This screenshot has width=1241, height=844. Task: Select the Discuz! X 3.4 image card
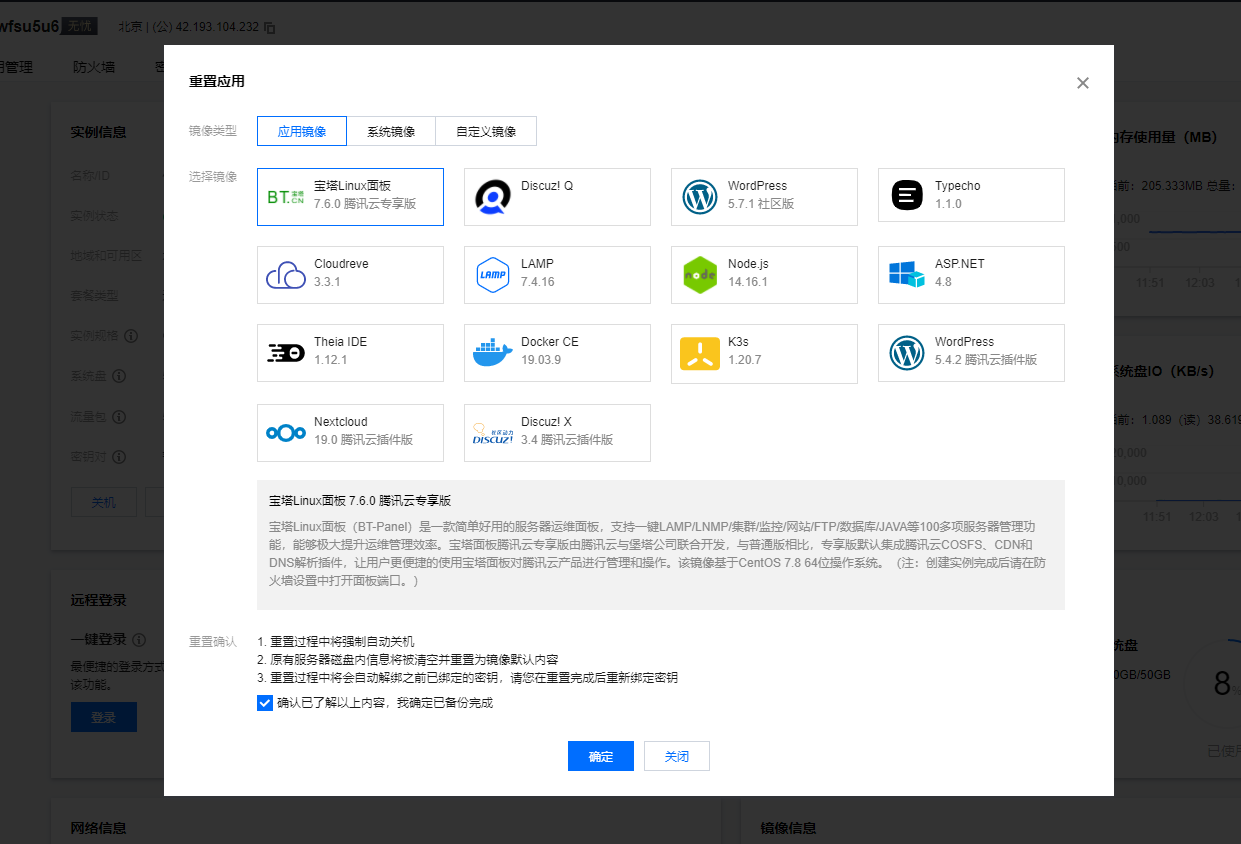[557, 433]
